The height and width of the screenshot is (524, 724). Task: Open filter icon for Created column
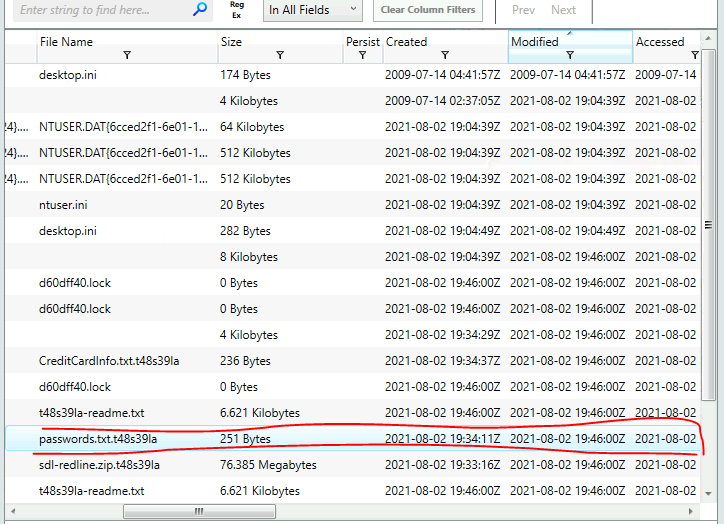point(445,55)
